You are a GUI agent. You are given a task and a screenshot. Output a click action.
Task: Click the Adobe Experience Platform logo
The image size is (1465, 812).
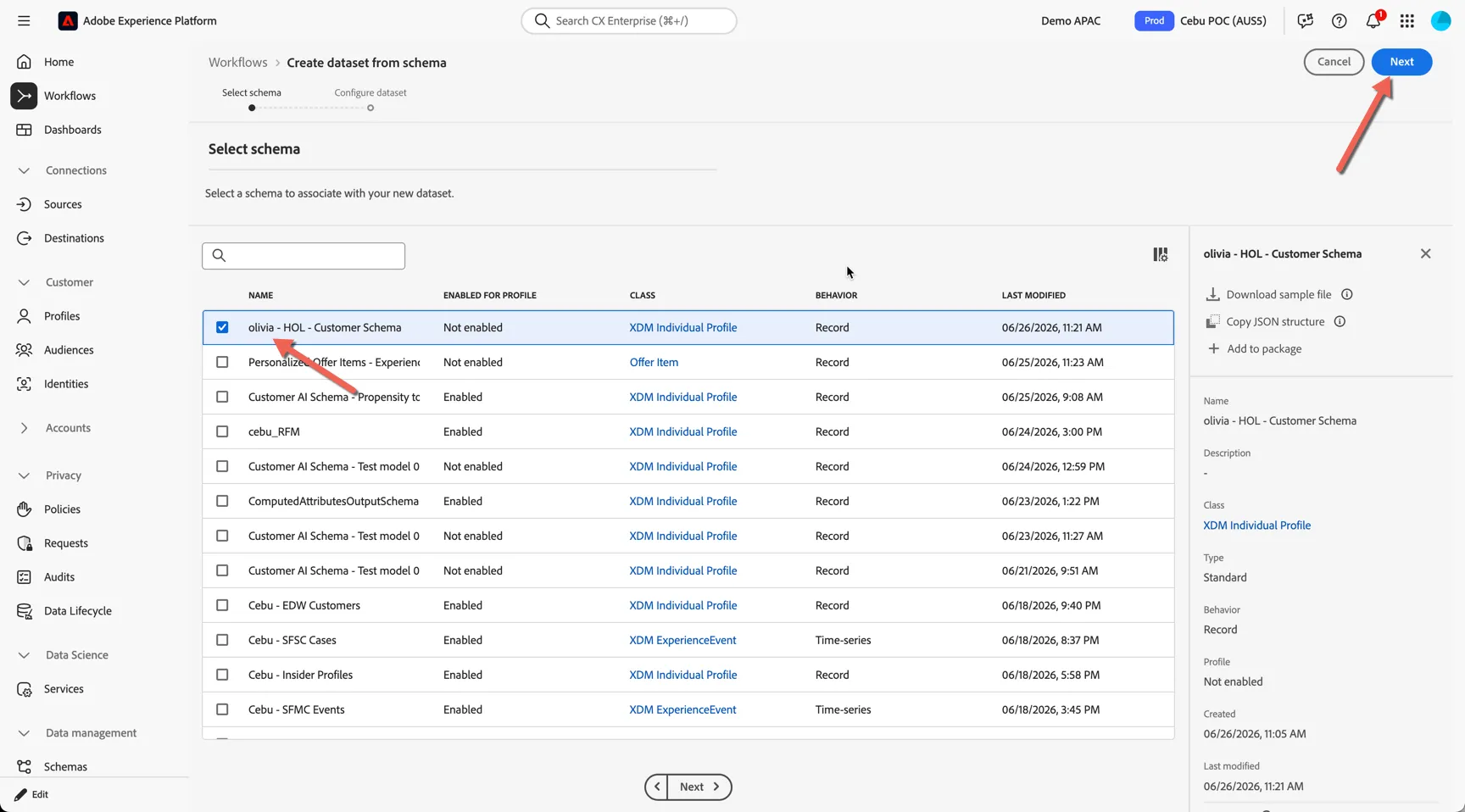[x=68, y=20]
